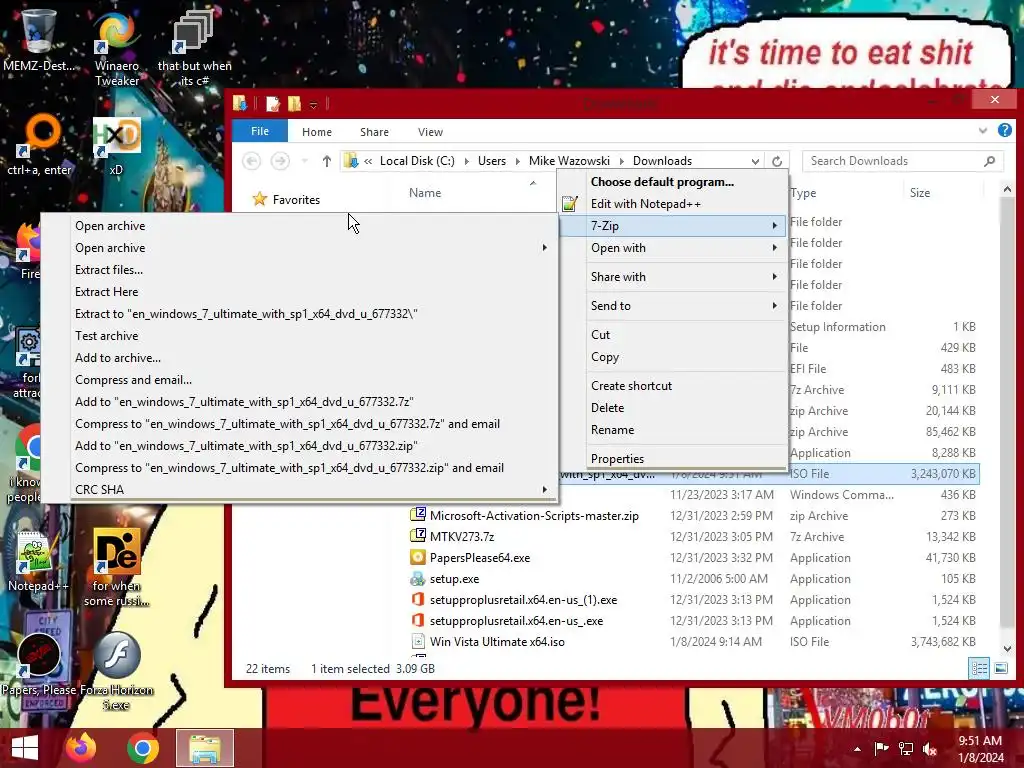Open the Share ribbon tab
The image size is (1024, 768).
(x=374, y=132)
